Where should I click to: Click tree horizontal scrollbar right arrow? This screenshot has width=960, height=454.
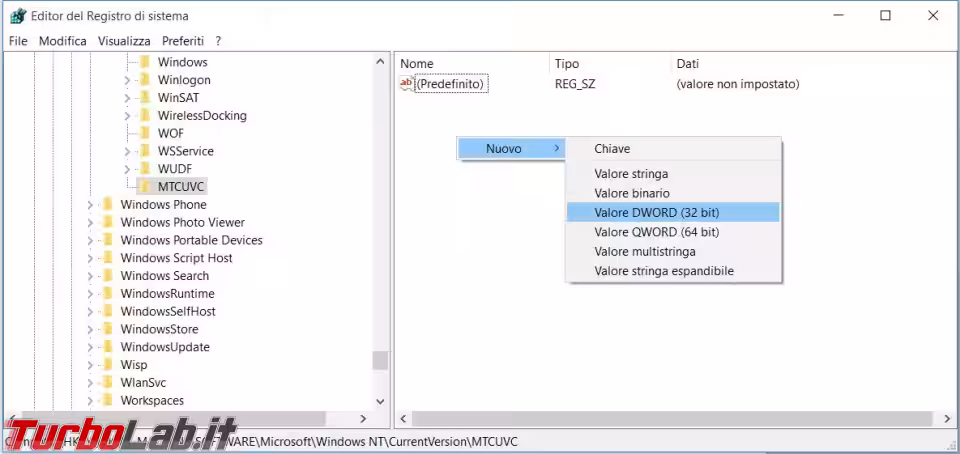pos(362,419)
